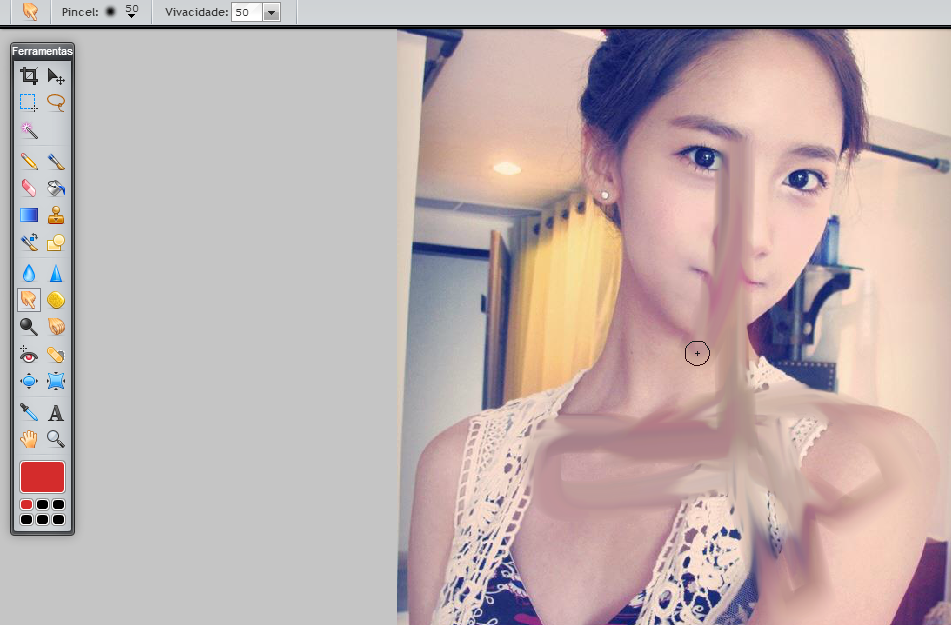Click the Ferramentas panel title bar

[44, 50]
